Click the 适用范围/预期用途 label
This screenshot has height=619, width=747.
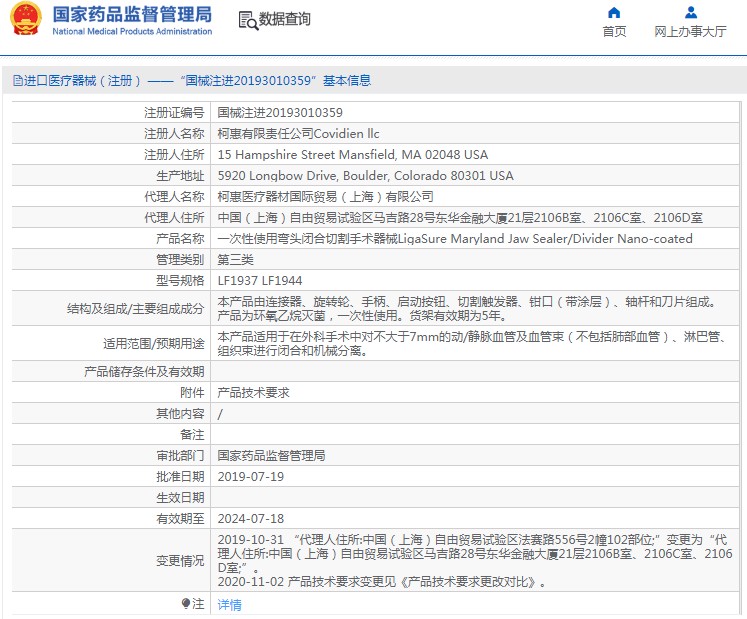coord(153,344)
